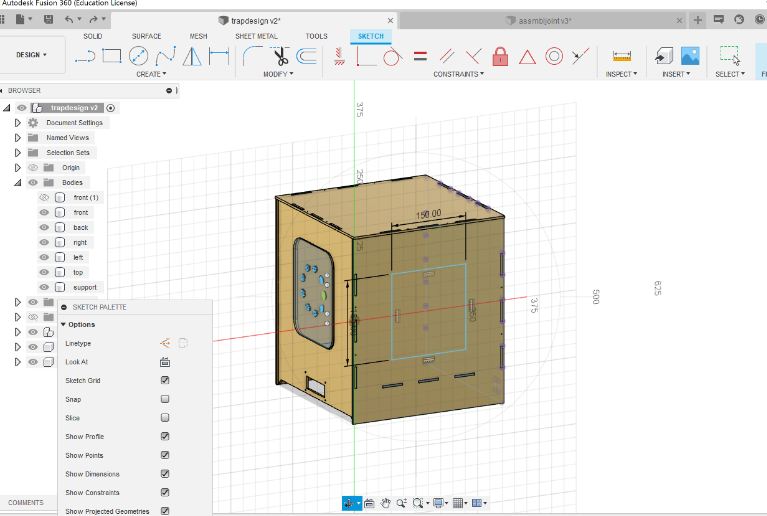The image size is (767, 516).
Task: Select the 'support' body in browser
Action: pyautogui.click(x=85, y=287)
